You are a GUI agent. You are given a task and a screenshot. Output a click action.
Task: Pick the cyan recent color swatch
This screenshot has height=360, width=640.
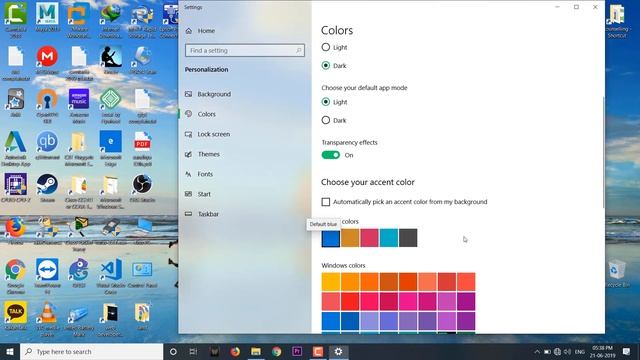(389, 238)
